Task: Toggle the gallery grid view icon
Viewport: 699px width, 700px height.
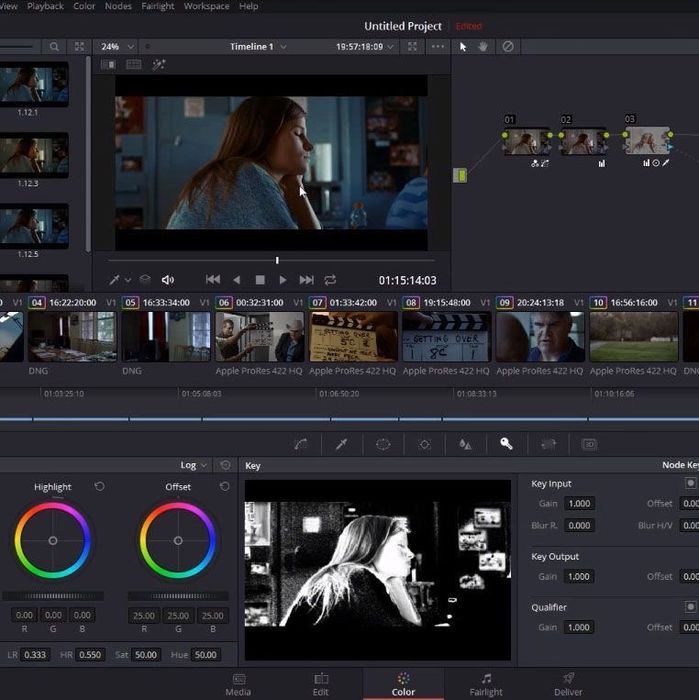Action: pyautogui.click(x=79, y=46)
